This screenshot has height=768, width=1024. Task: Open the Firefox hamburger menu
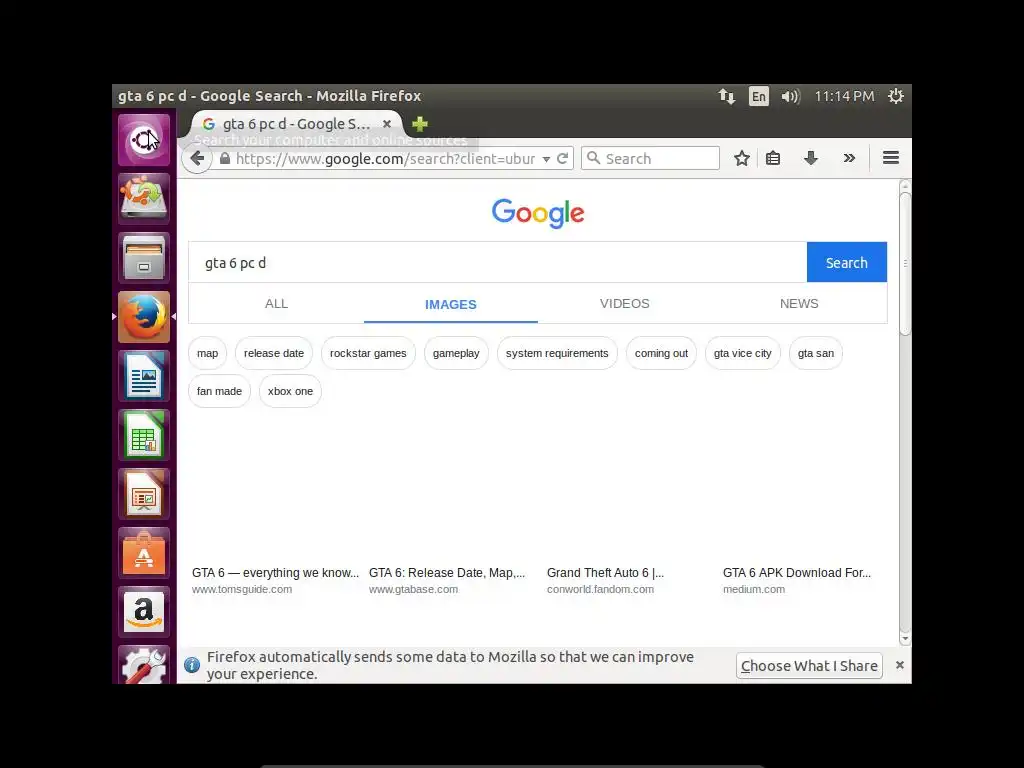tap(891, 158)
